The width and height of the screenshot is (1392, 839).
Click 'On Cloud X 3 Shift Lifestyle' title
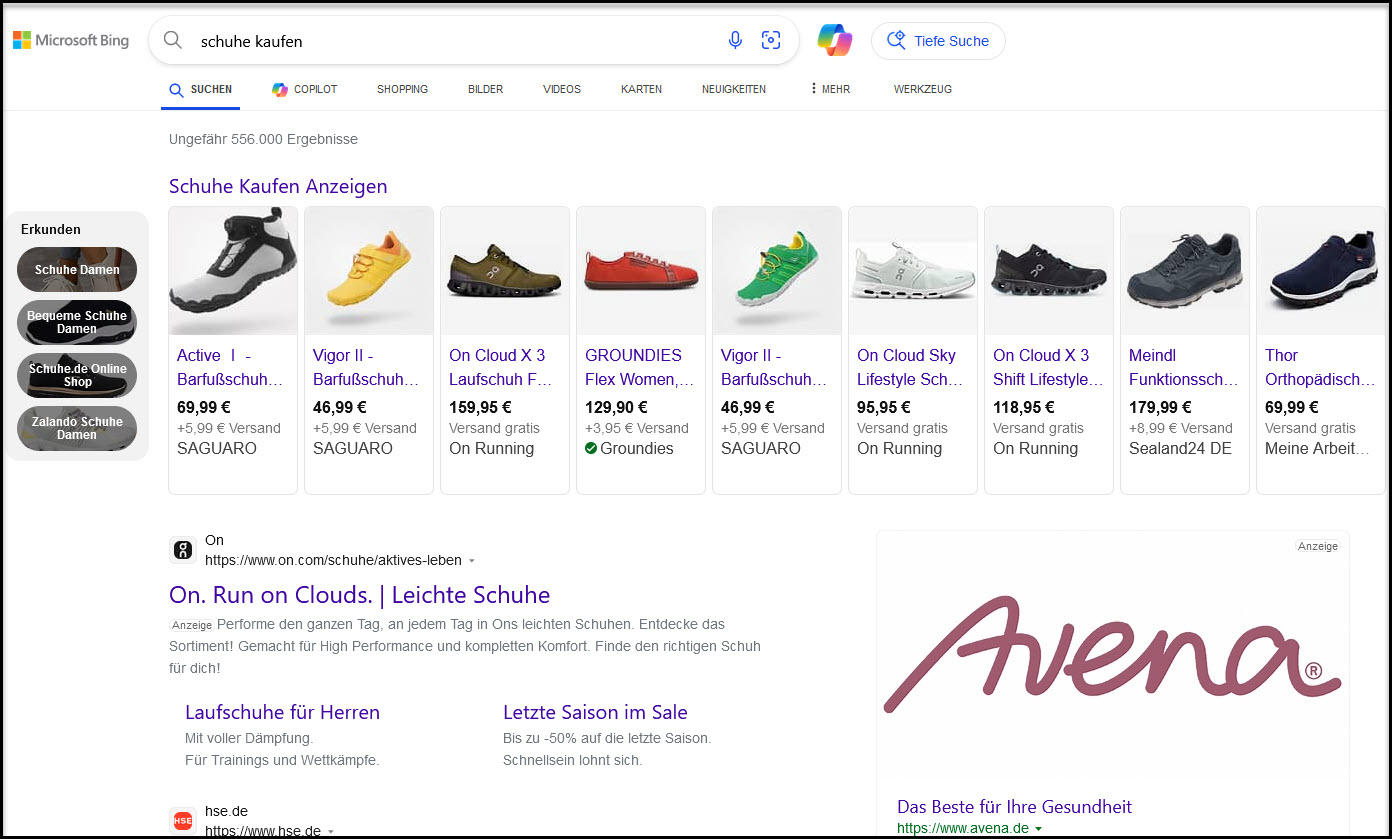coord(1048,367)
